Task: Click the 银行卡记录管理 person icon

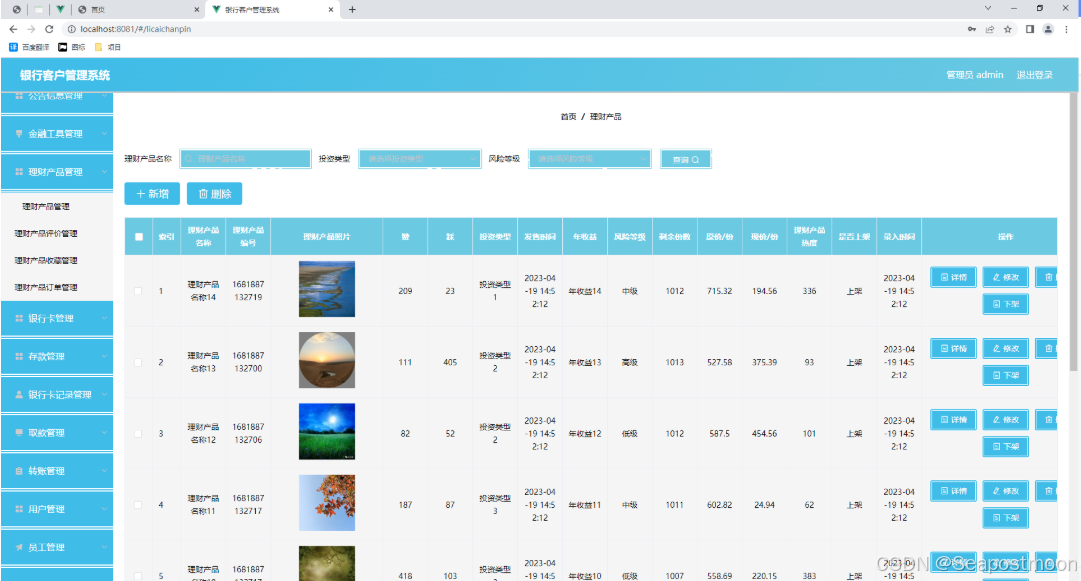Action: tap(19, 395)
